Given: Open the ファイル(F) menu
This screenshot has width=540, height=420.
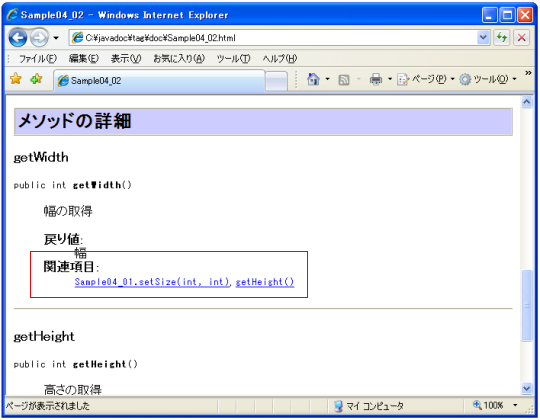Looking at the screenshot, I should pos(38,59).
